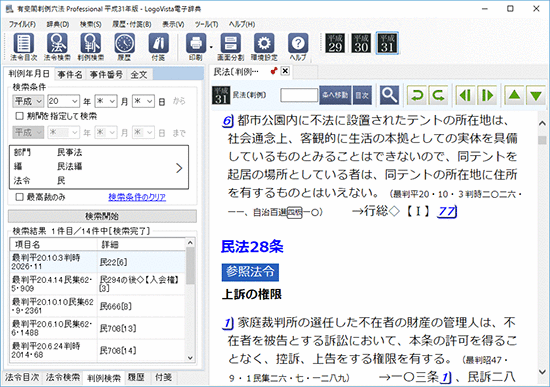Screen dimensions: 550x387
Task: Click the green back arrow icon
Action: coord(417,95)
